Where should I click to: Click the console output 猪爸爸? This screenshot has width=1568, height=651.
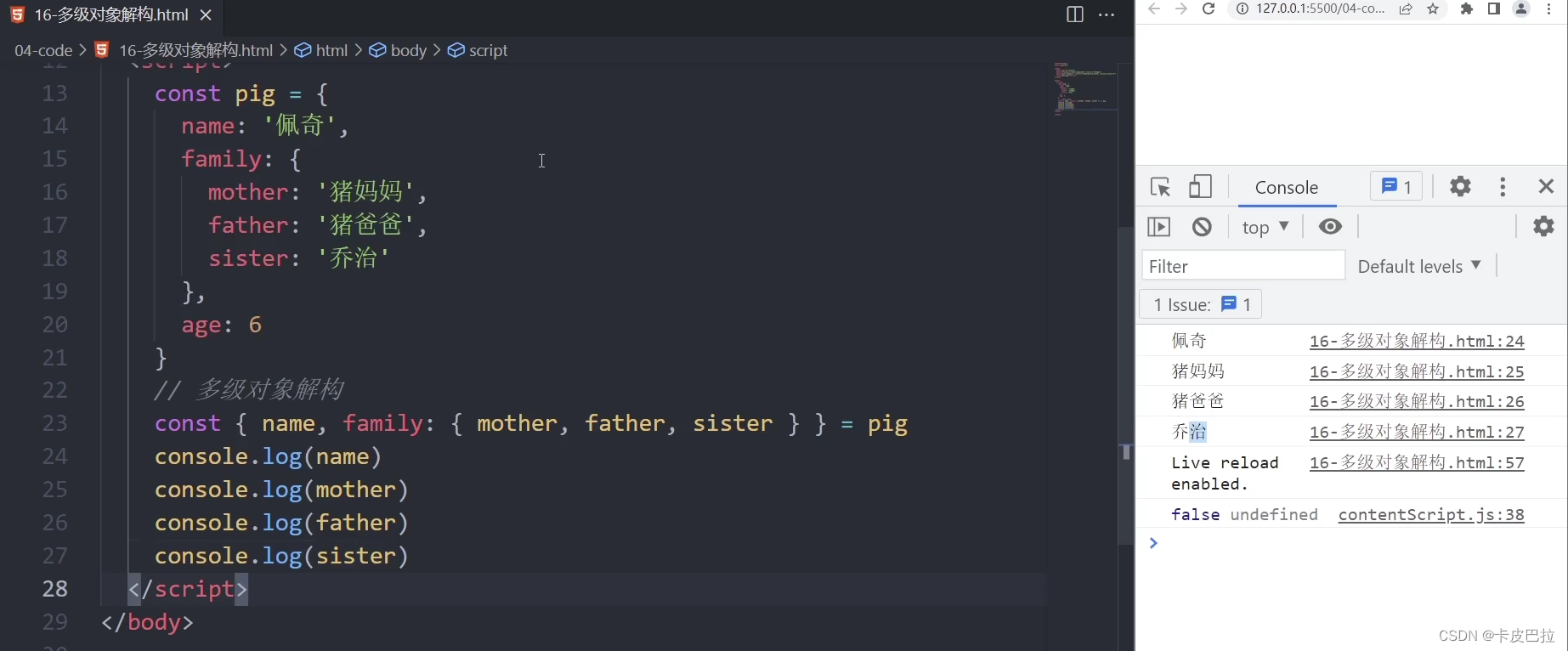point(1198,401)
